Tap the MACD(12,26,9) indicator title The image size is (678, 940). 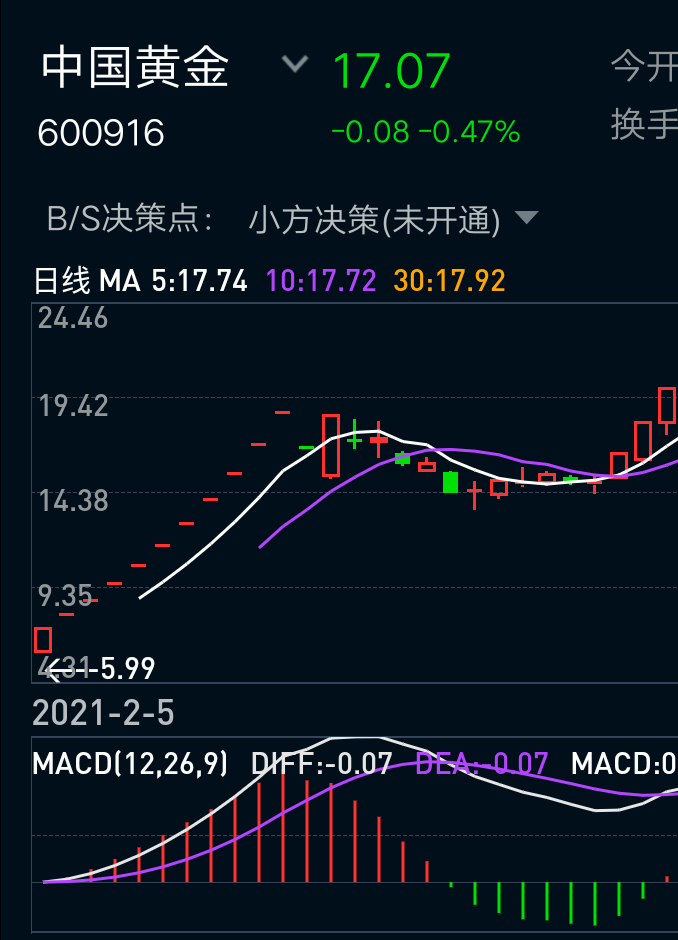coord(130,764)
